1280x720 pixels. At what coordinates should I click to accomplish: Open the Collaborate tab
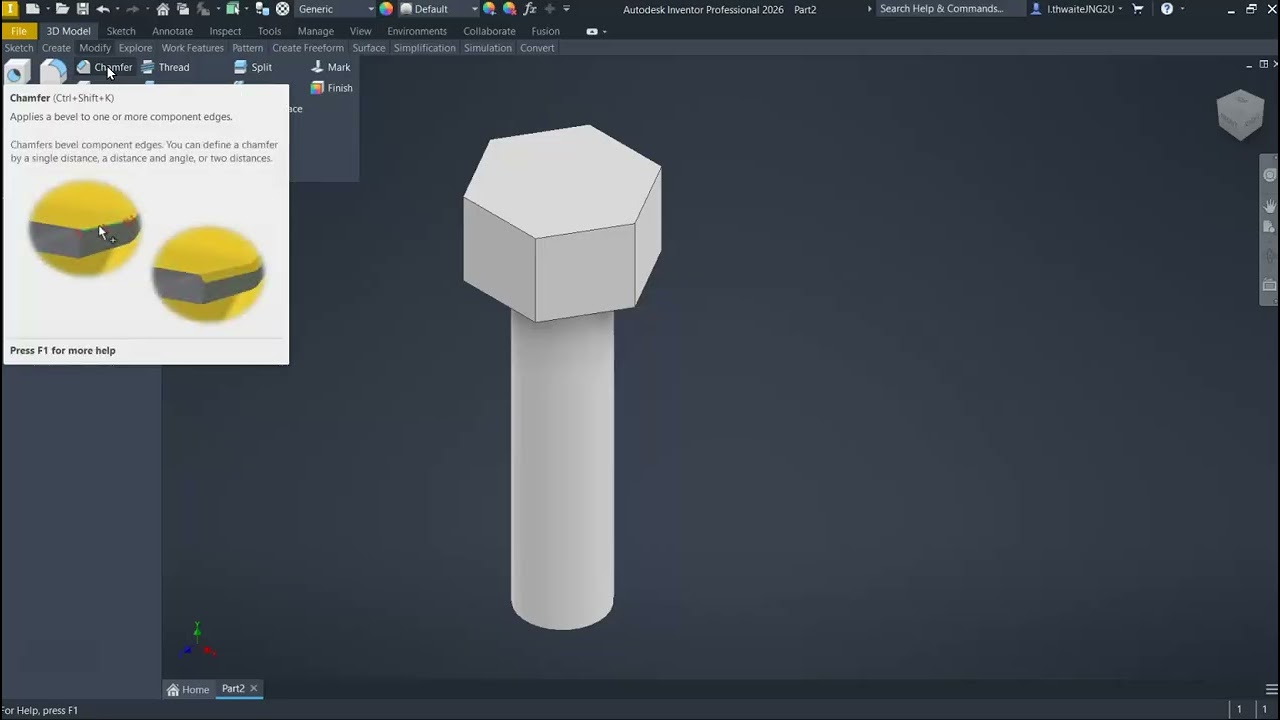pyautogui.click(x=489, y=31)
